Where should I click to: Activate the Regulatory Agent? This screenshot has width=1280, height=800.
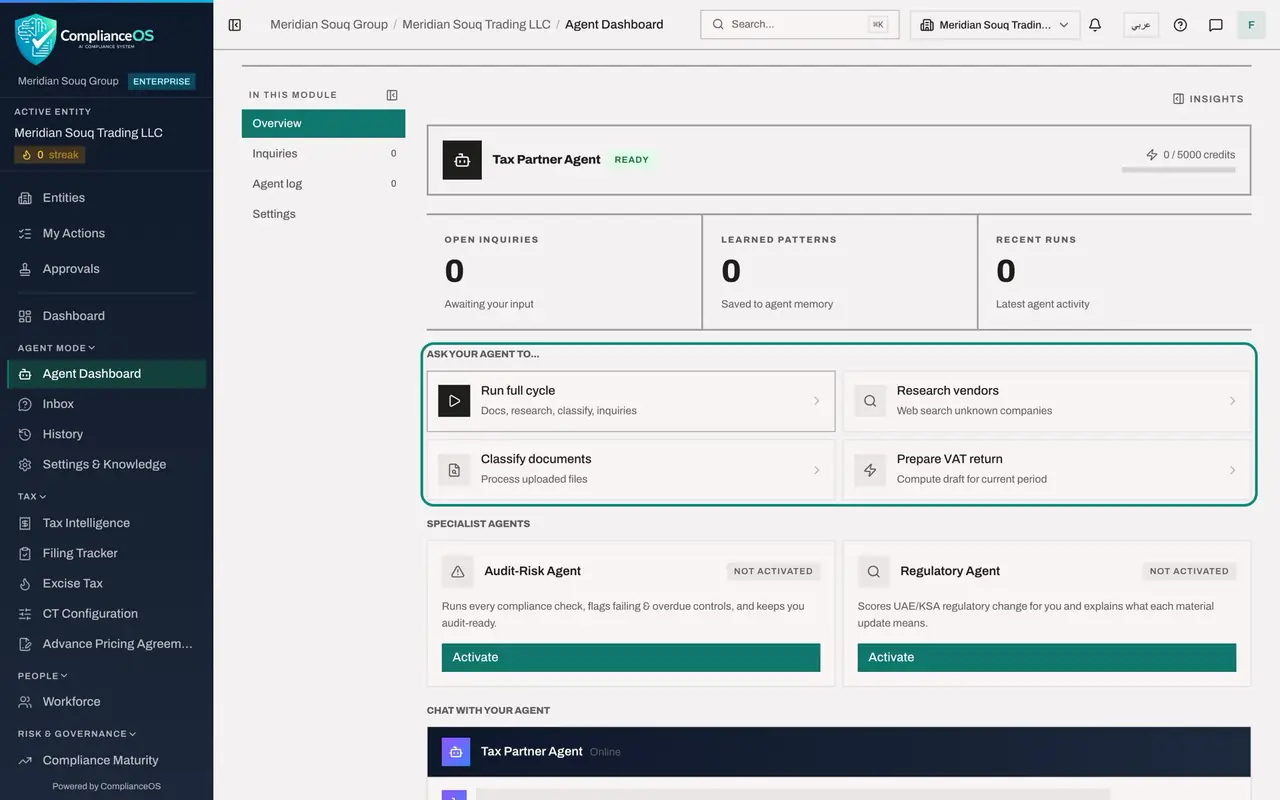1047,657
